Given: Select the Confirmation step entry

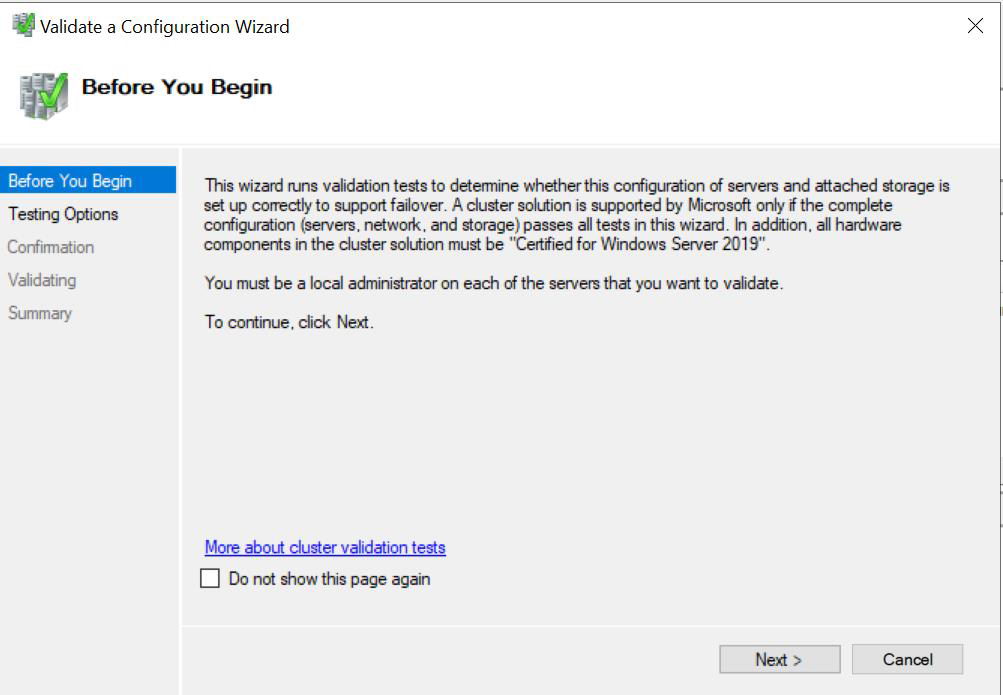Looking at the screenshot, I should [x=51, y=247].
